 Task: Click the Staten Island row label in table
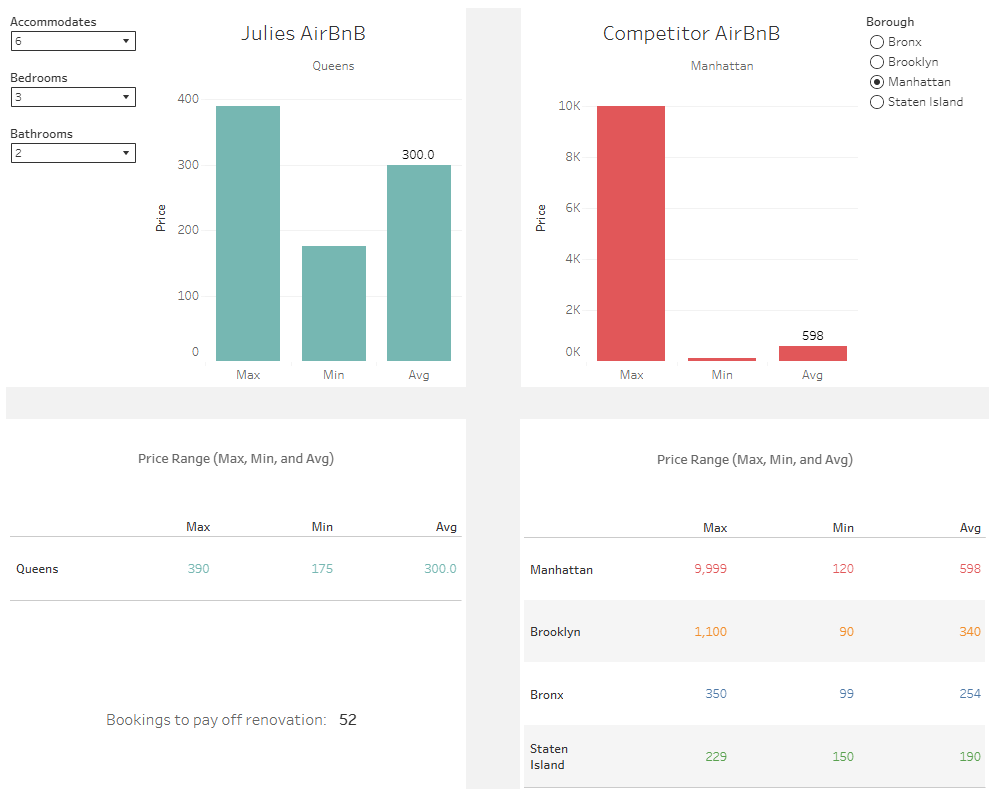549,757
